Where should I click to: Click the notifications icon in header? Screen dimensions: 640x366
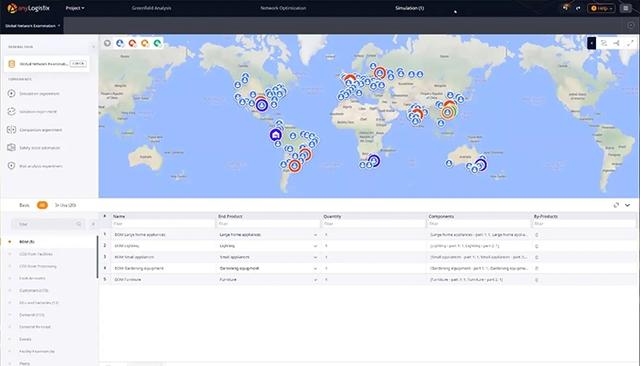[566, 7]
